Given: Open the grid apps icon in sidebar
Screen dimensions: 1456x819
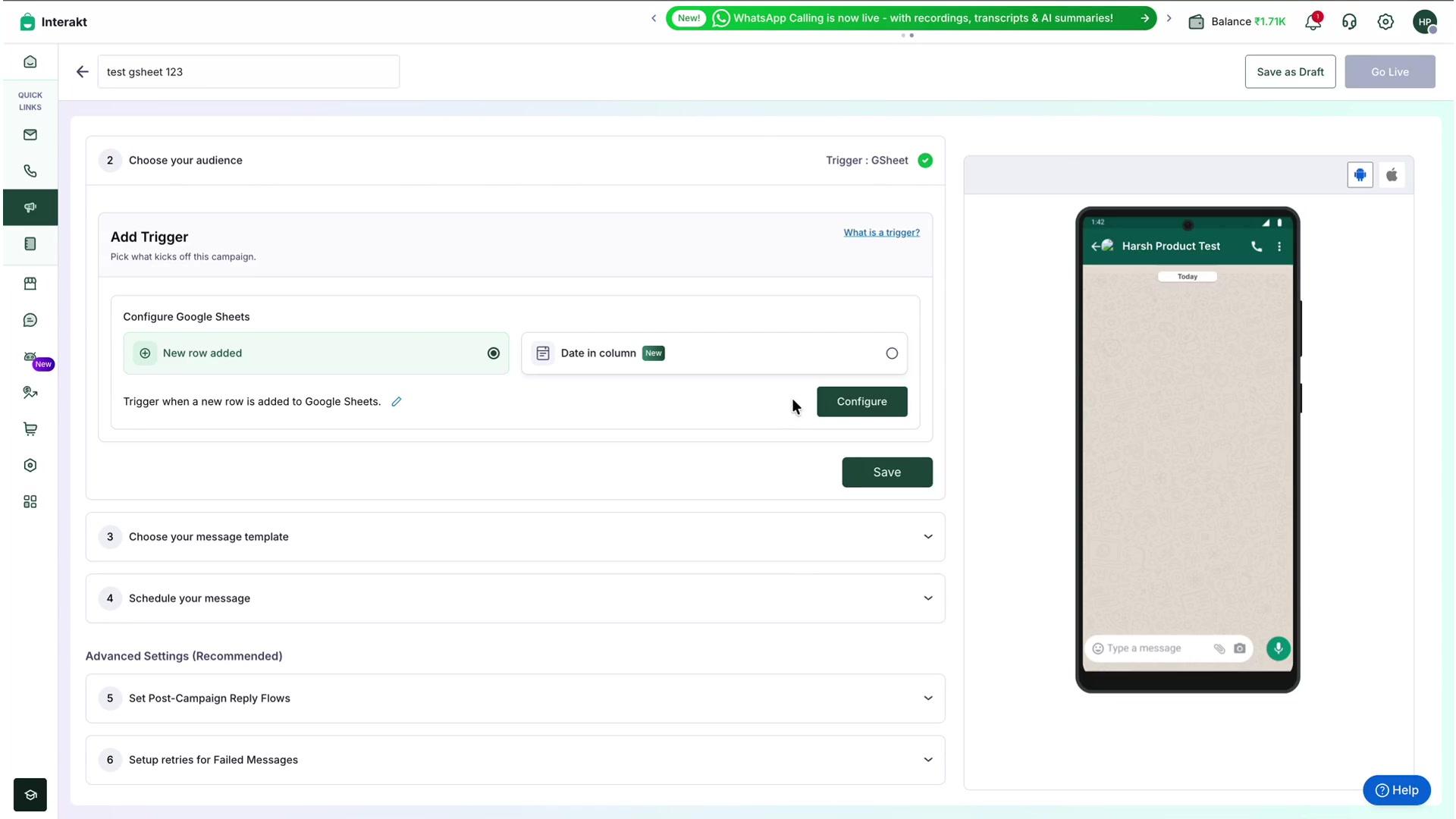Looking at the screenshot, I should point(30,502).
